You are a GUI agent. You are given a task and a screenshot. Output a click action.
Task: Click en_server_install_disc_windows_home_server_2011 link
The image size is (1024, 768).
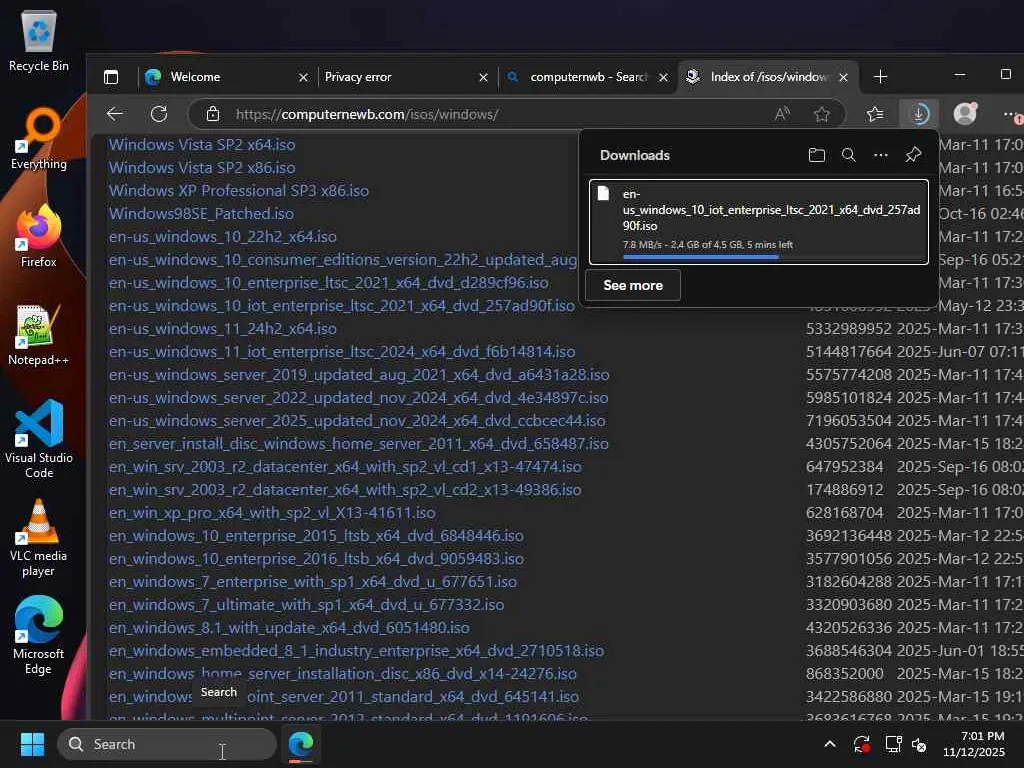click(x=359, y=444)
